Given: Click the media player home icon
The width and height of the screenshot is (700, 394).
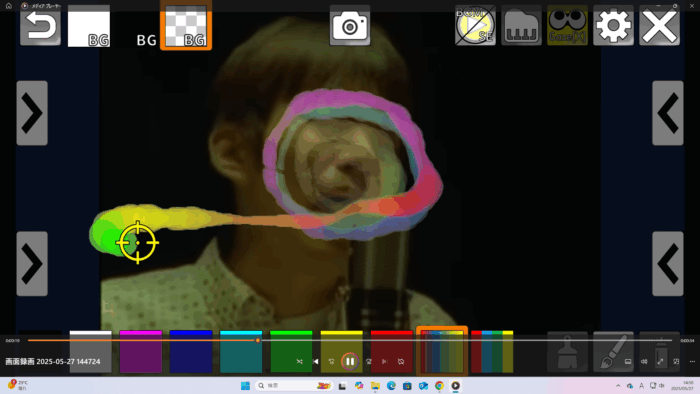Looking at the screenshot, I should click(8, 6).
